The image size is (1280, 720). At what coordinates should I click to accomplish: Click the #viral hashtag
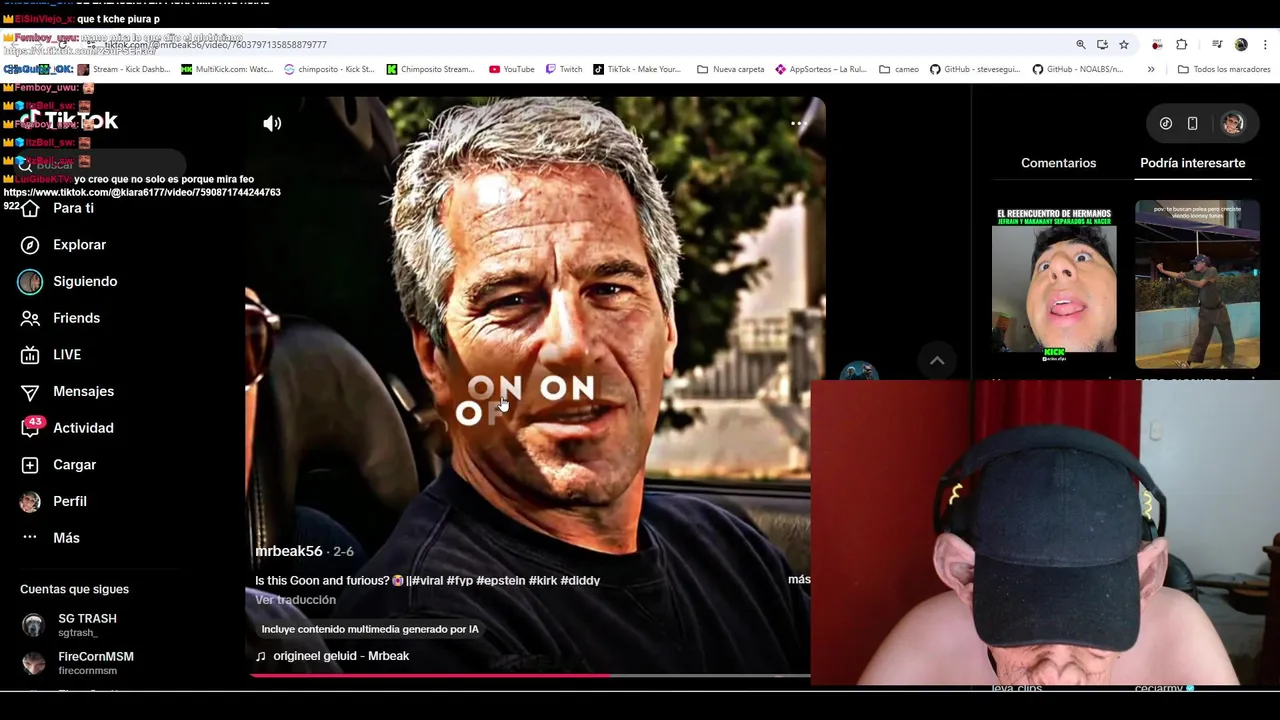click(426, 580)
